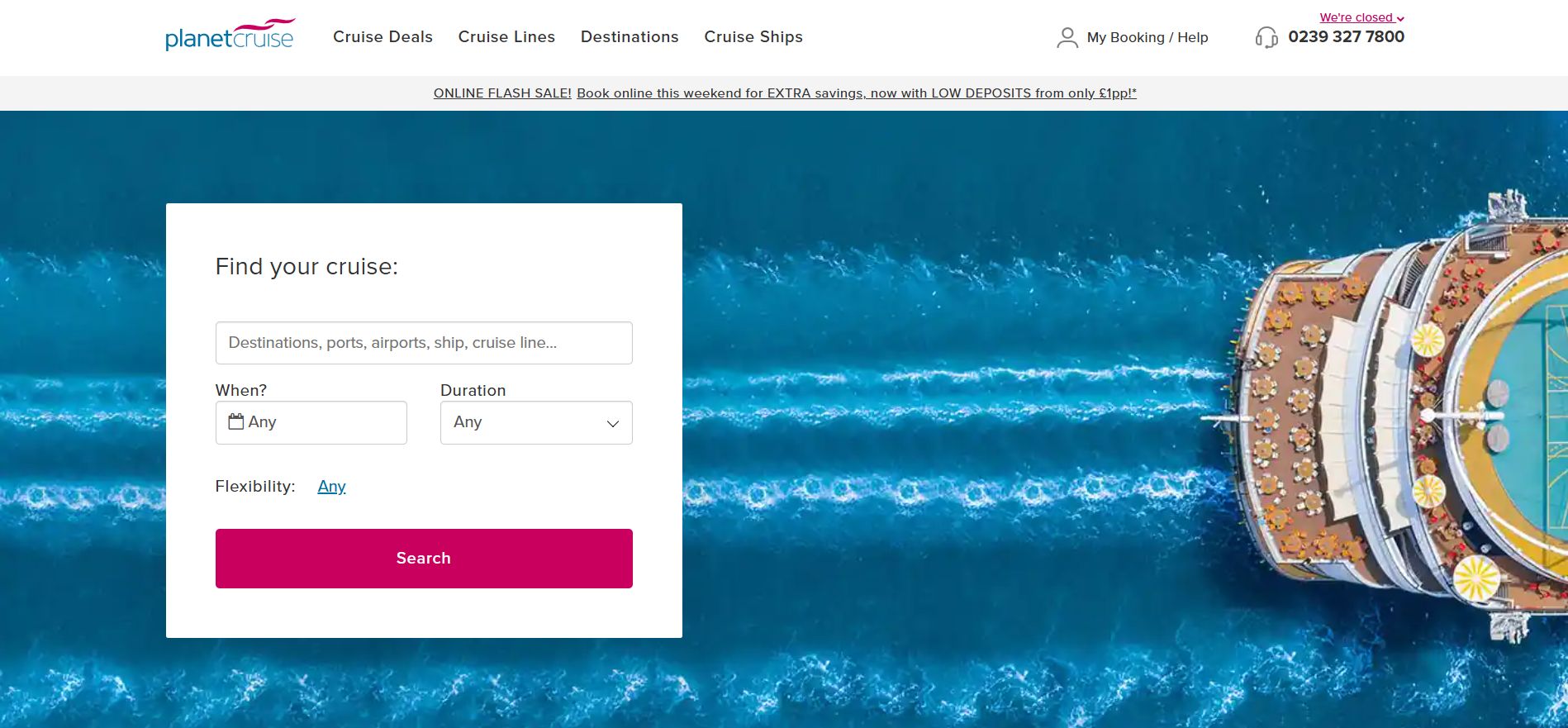Screen dimensions: 1568x728
Task: Go to the Cruise Ships menu
Action: 753,37
